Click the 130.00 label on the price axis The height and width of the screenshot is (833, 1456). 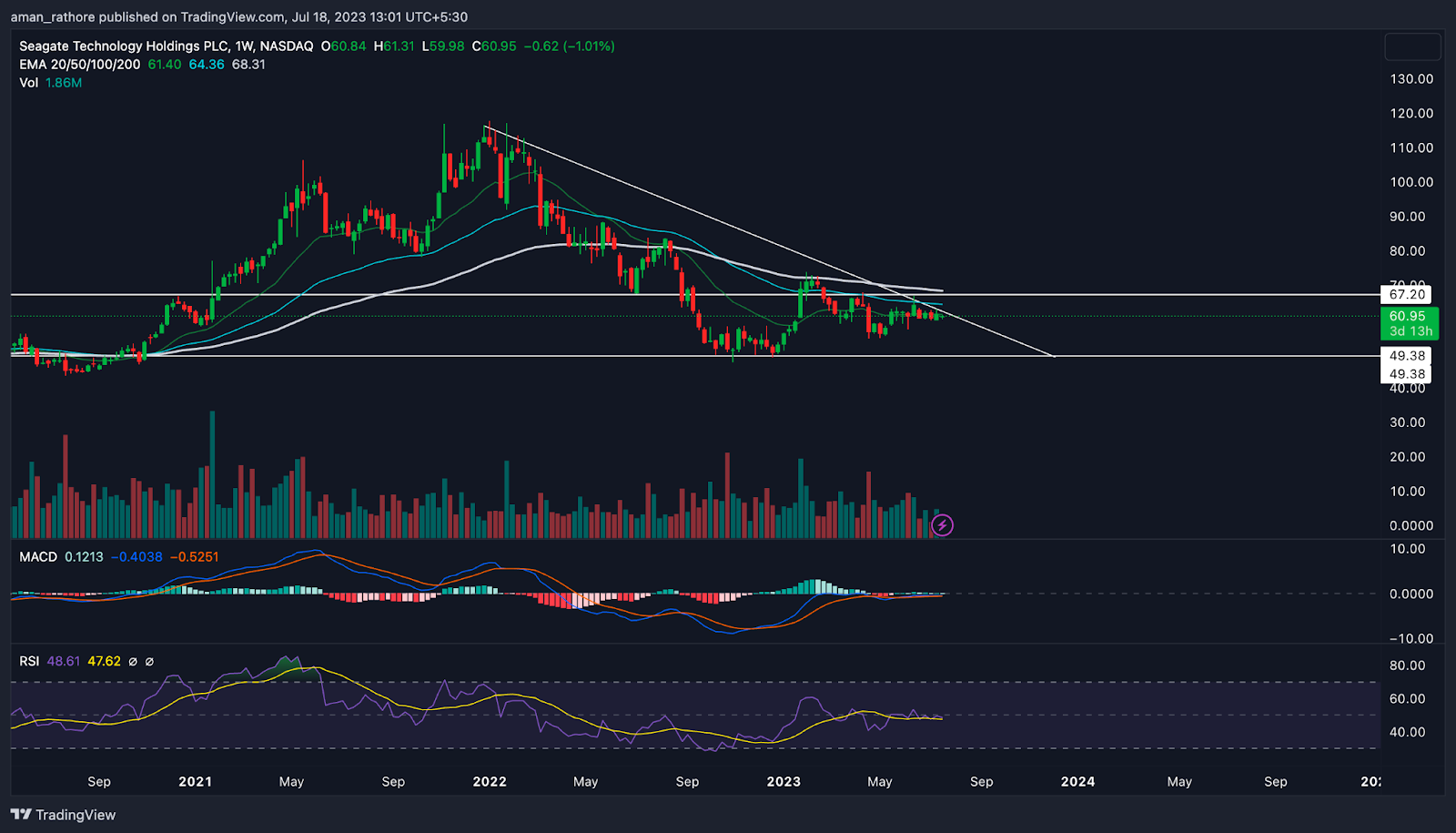(1411, 79)
